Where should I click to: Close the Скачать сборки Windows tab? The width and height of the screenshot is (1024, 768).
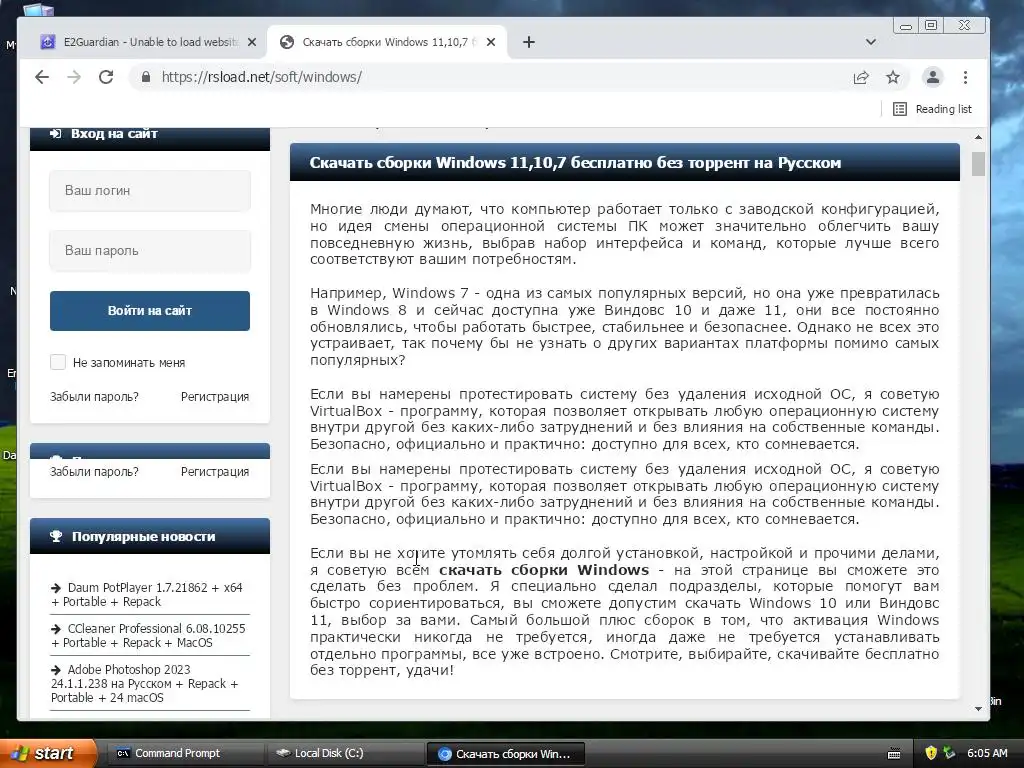click(x=491, y=42)
